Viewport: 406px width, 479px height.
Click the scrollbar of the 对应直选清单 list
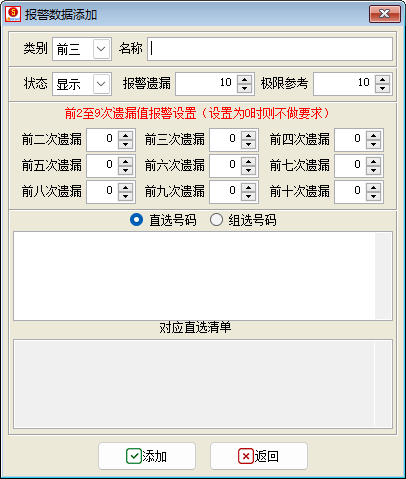point(383,384)
